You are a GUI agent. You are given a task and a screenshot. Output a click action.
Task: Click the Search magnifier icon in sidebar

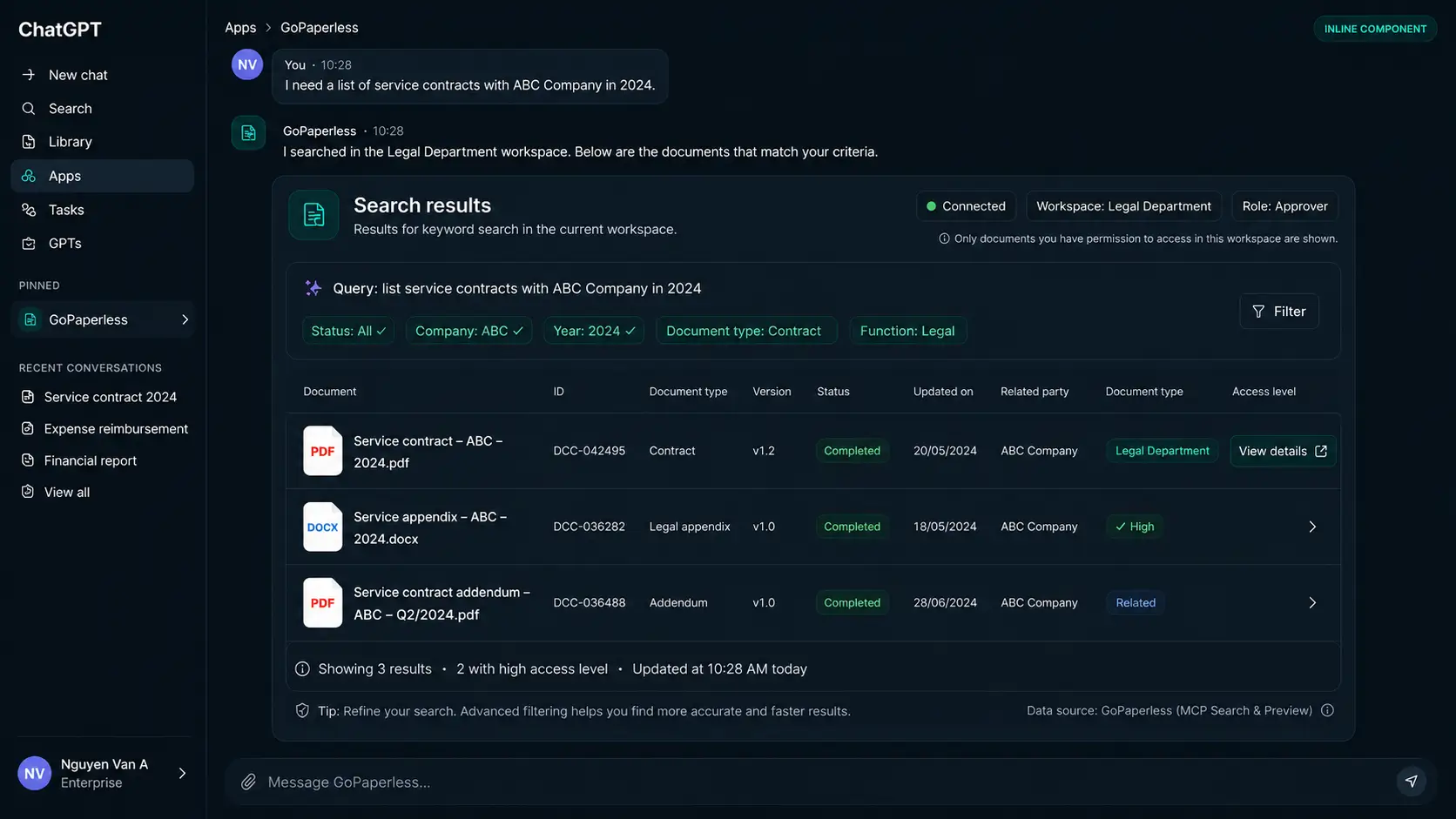coord(29,109)
